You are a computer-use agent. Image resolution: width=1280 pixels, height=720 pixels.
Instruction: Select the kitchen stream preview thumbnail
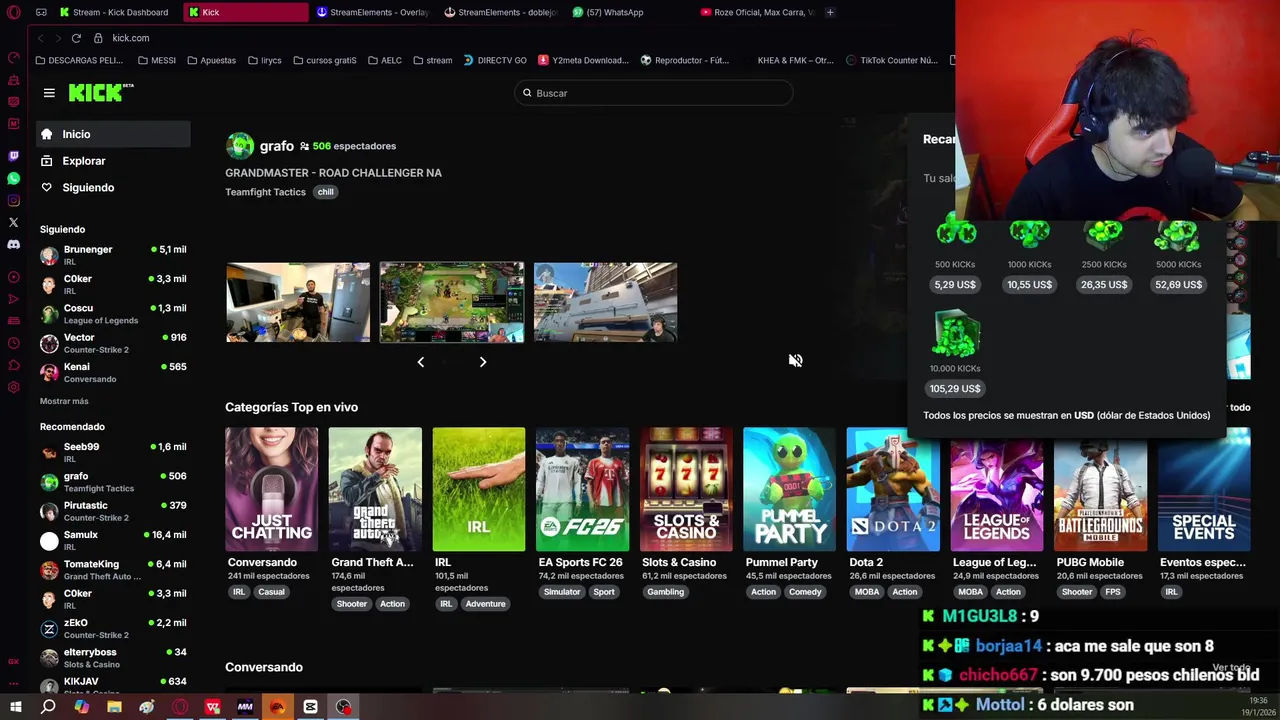(x=298, y=302)
